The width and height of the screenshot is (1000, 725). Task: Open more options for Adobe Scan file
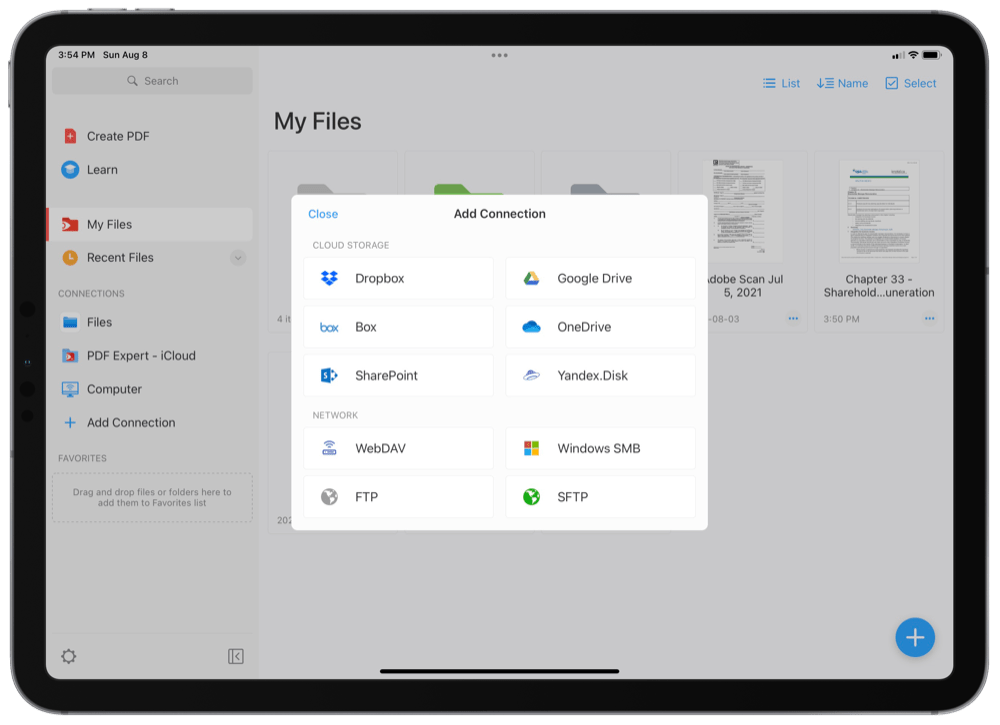793,318
